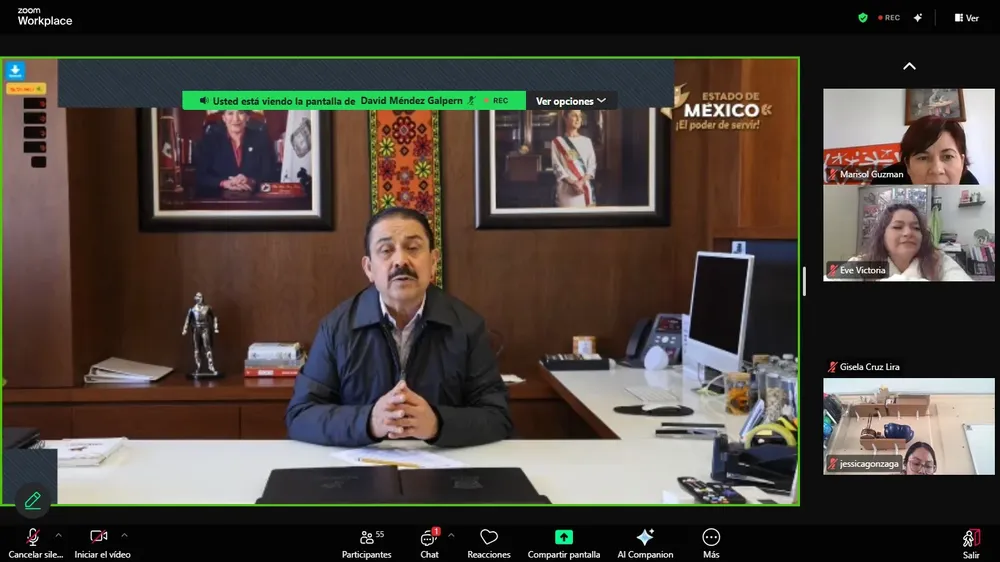Open the Chat panel
1000x562 pixels.
(429, 541)
